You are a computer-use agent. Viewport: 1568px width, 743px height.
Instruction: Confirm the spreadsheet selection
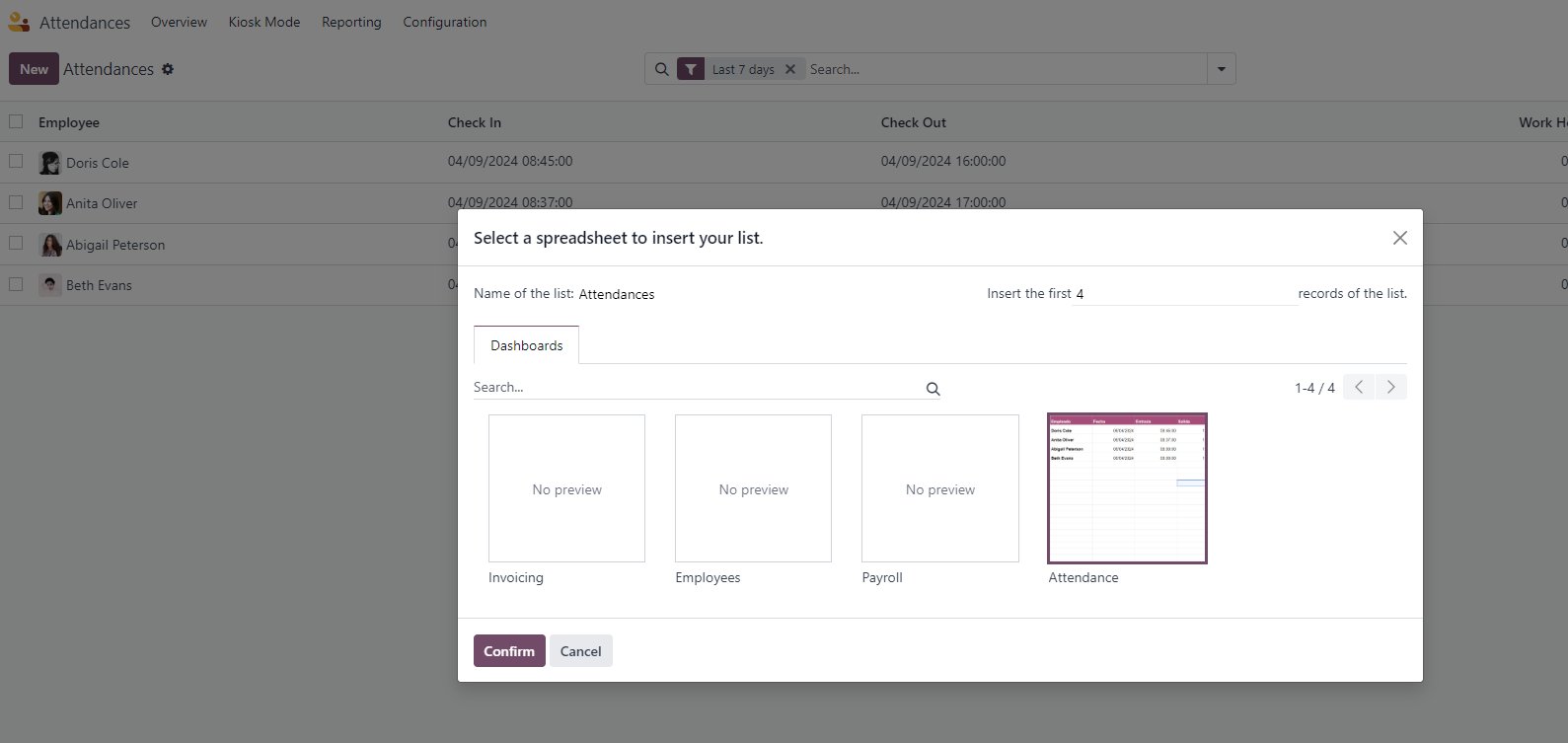pyautogui.click(x=509, y=651)
